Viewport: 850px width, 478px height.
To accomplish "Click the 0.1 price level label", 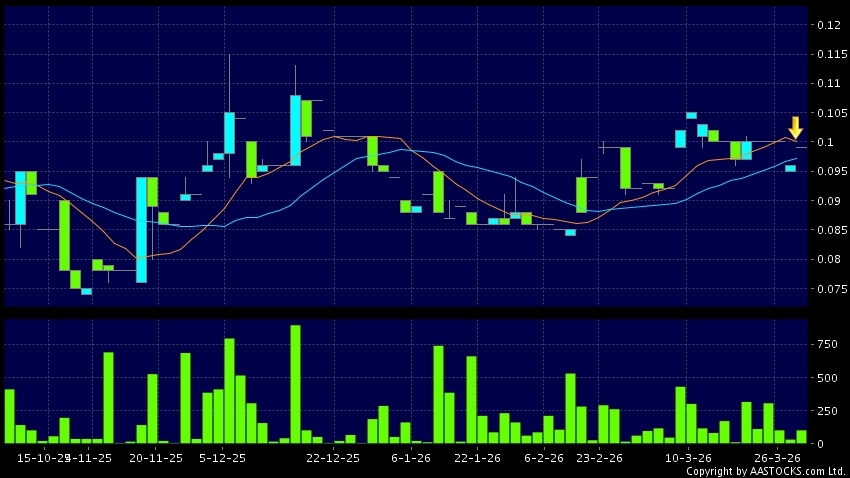I will click(x=825, y=143).
